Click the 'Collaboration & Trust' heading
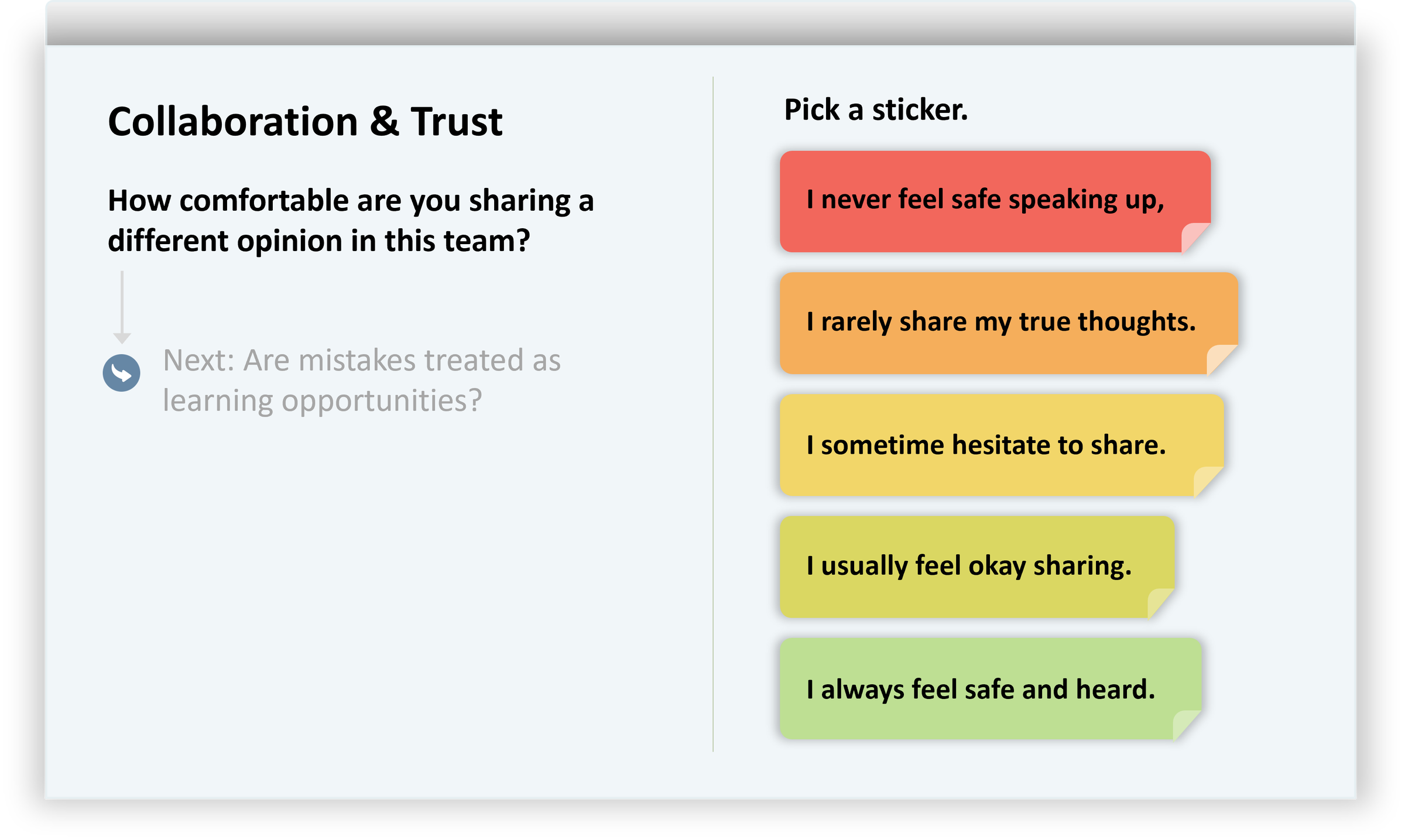Screen dimensions: 1405x840 click(x=305, y=122)
